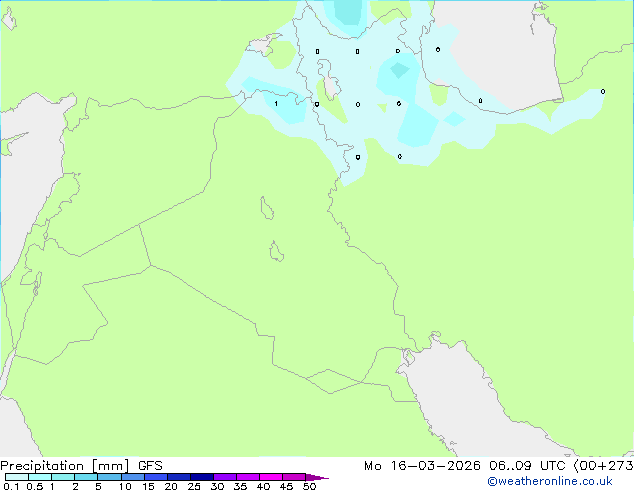Pick the 10–15 mm legend swatch
The image size is (634, 490).
click(x=132, y=477)
